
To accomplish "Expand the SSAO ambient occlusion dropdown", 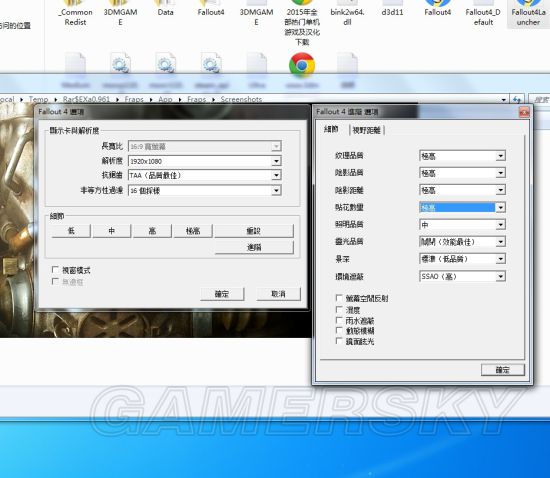I will click(x=462, y=276).
